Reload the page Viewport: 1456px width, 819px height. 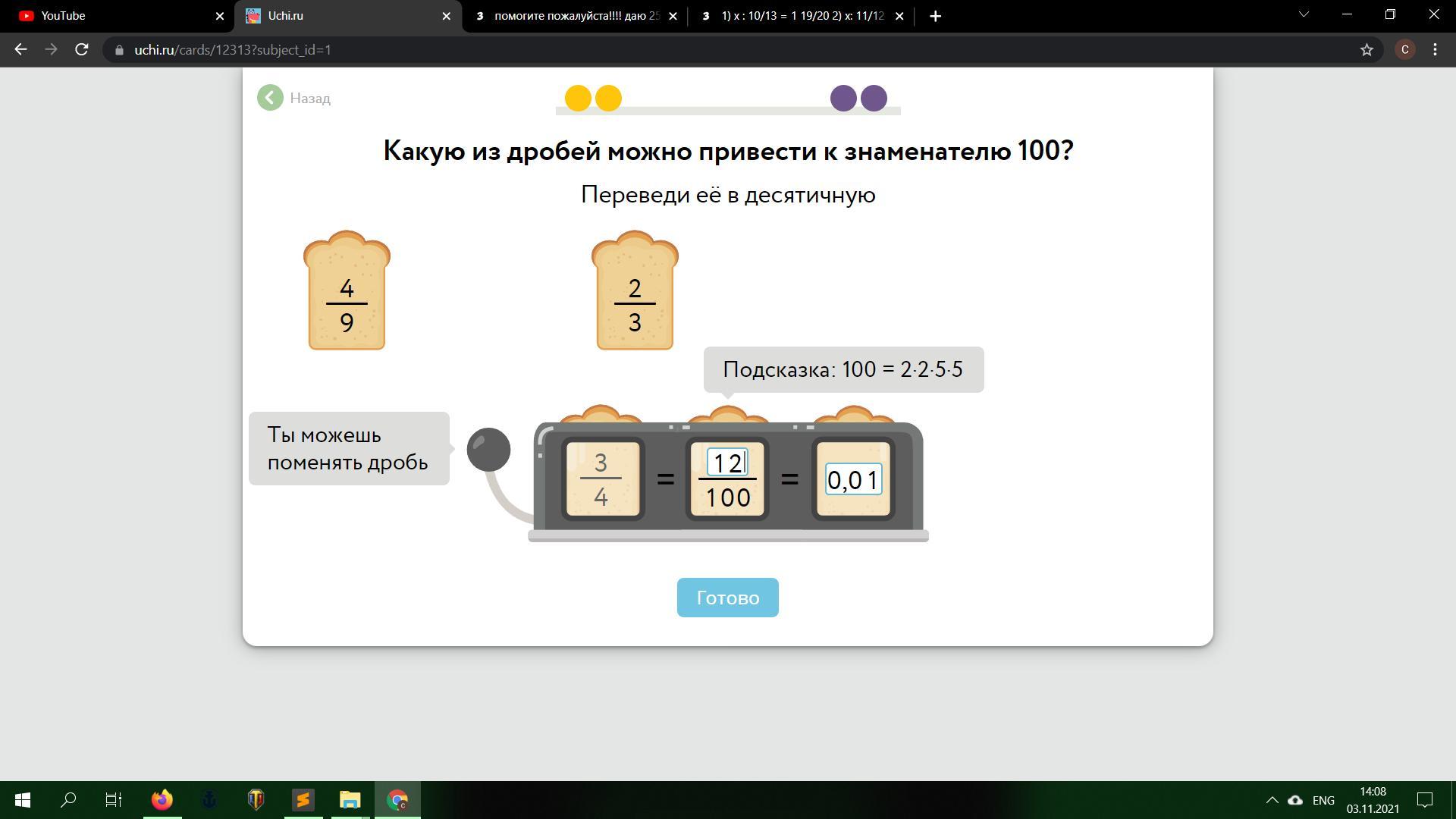82,50
